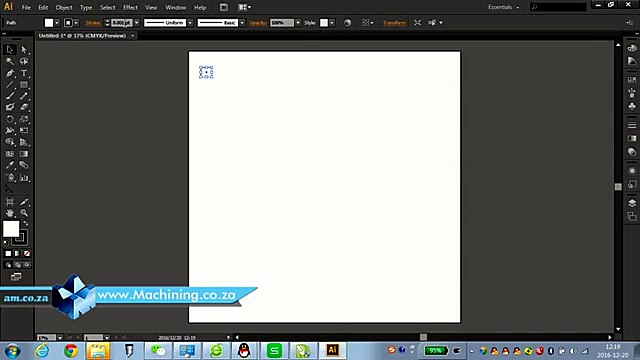This screenshot has width=640, height=360.
Task: Reset to default fill and stroke
Action: (6, 242)
